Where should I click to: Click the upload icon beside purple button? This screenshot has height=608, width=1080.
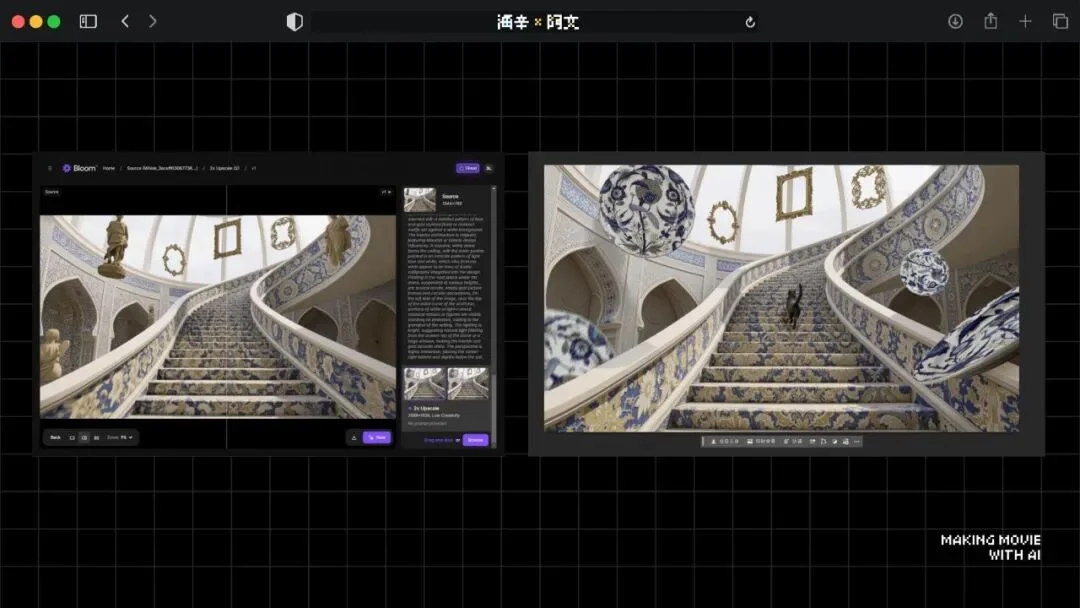pyautogui.click(x=353, y=437)
